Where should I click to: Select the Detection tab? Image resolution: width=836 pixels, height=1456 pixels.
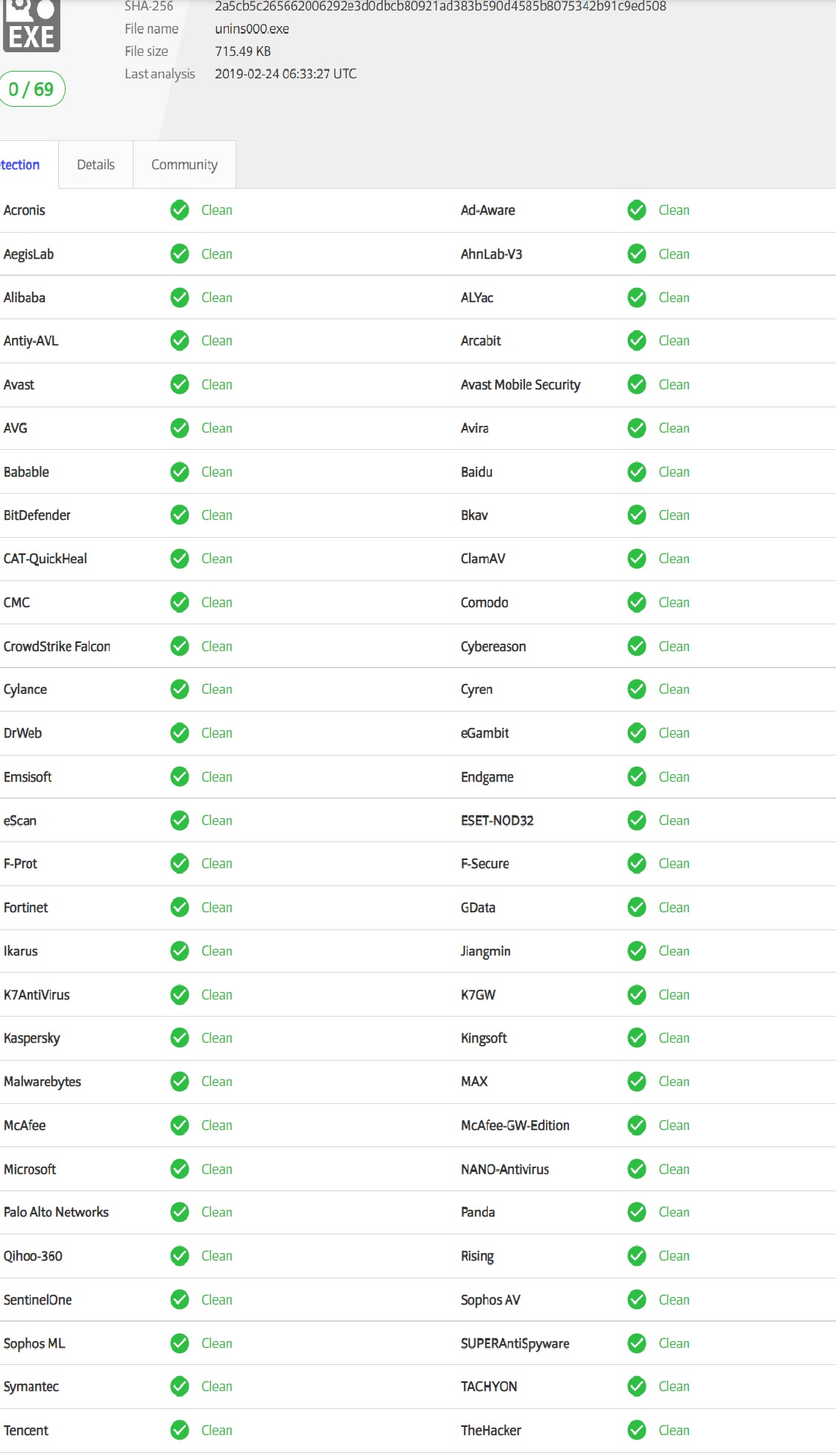tap(21, 165)
